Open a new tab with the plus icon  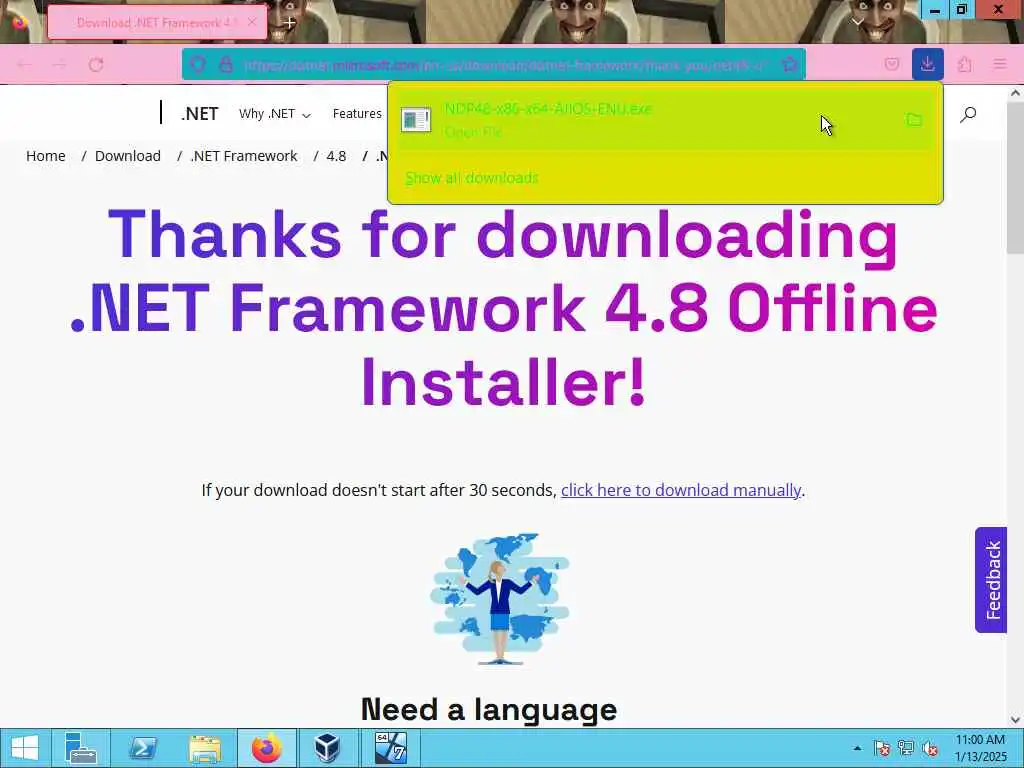point(289,22)
